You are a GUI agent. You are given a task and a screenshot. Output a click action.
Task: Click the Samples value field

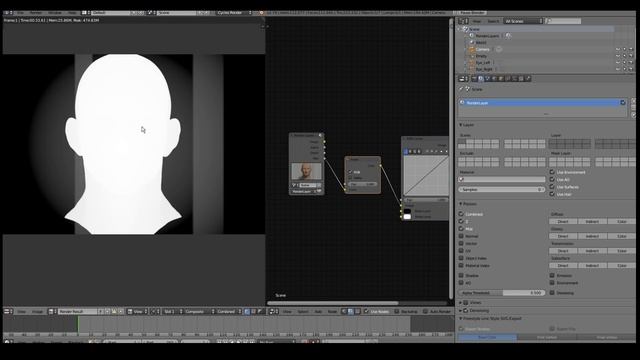[x=502, y=189]
